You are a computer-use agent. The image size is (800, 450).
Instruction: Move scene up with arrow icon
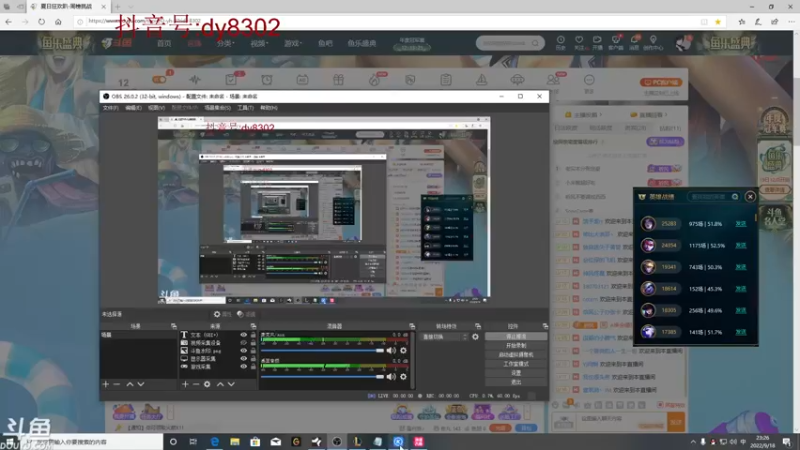click(x=130, y=384)
